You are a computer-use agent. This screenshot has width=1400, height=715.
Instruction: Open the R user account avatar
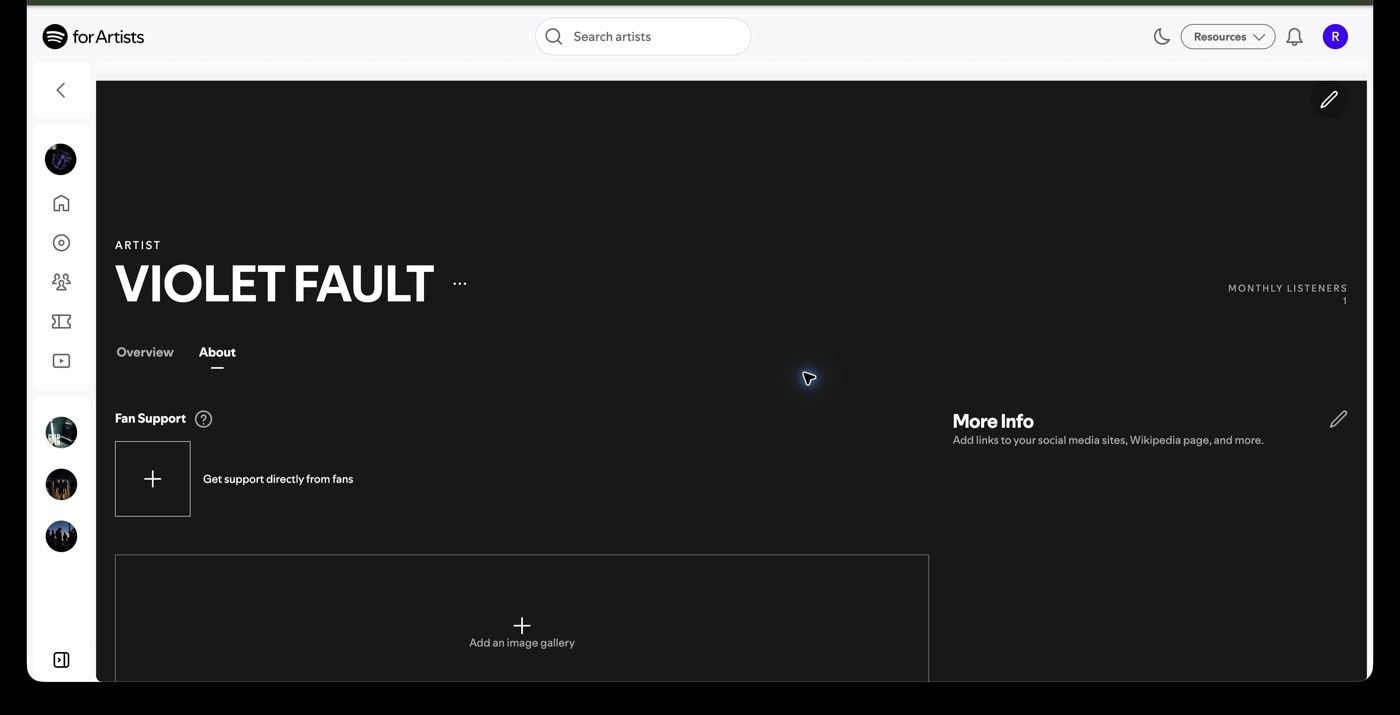tap(1335, 37)
